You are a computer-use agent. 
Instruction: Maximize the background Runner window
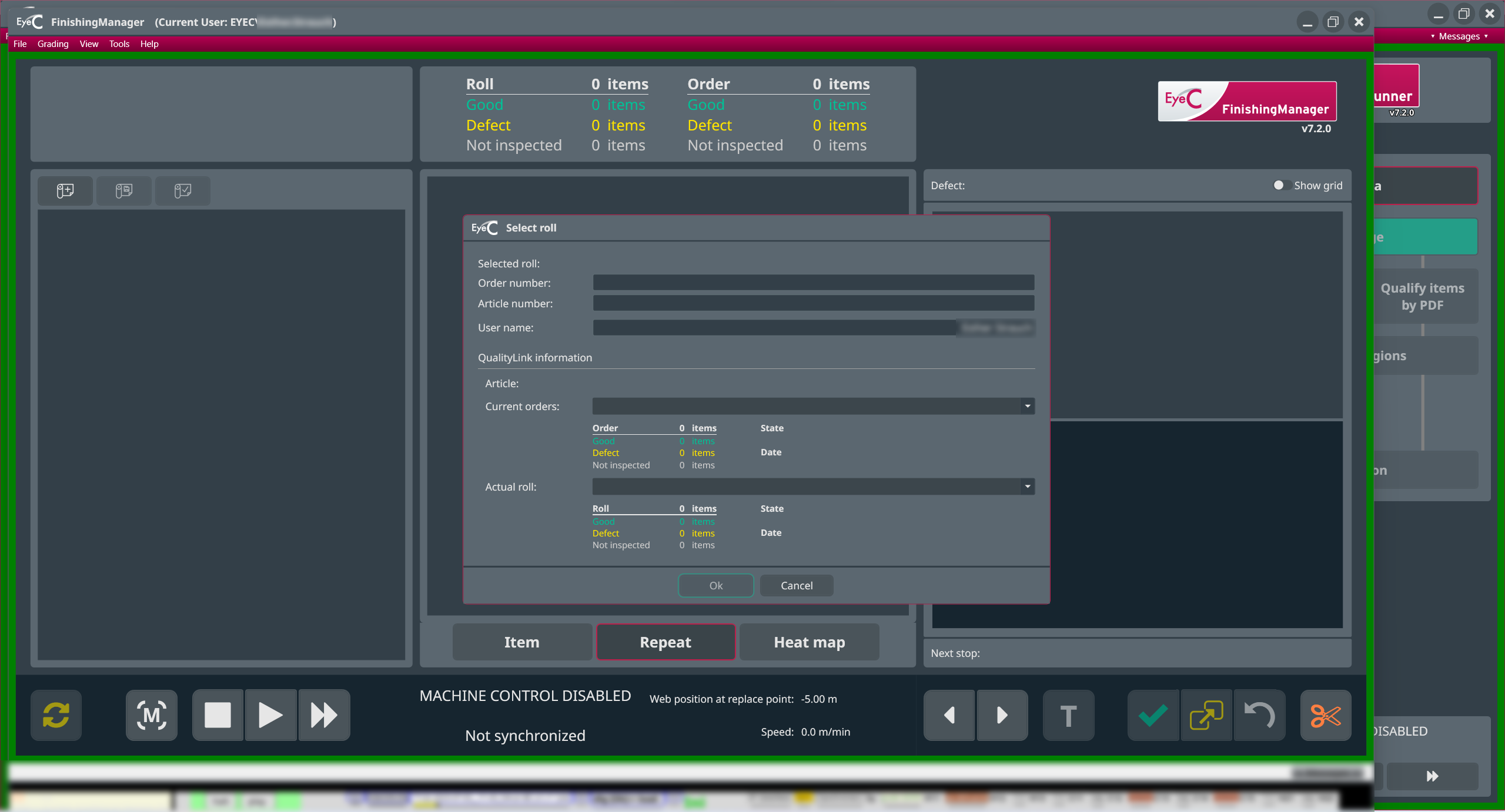point(1464,14)
